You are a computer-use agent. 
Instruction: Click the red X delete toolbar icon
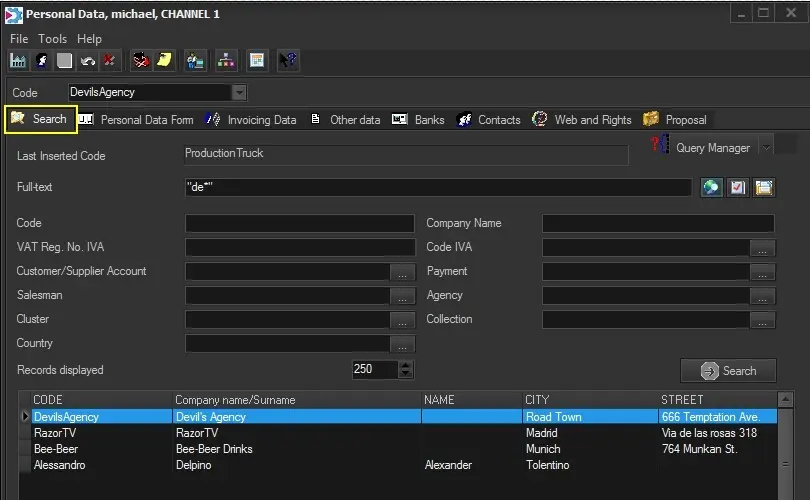coord(108,61)
